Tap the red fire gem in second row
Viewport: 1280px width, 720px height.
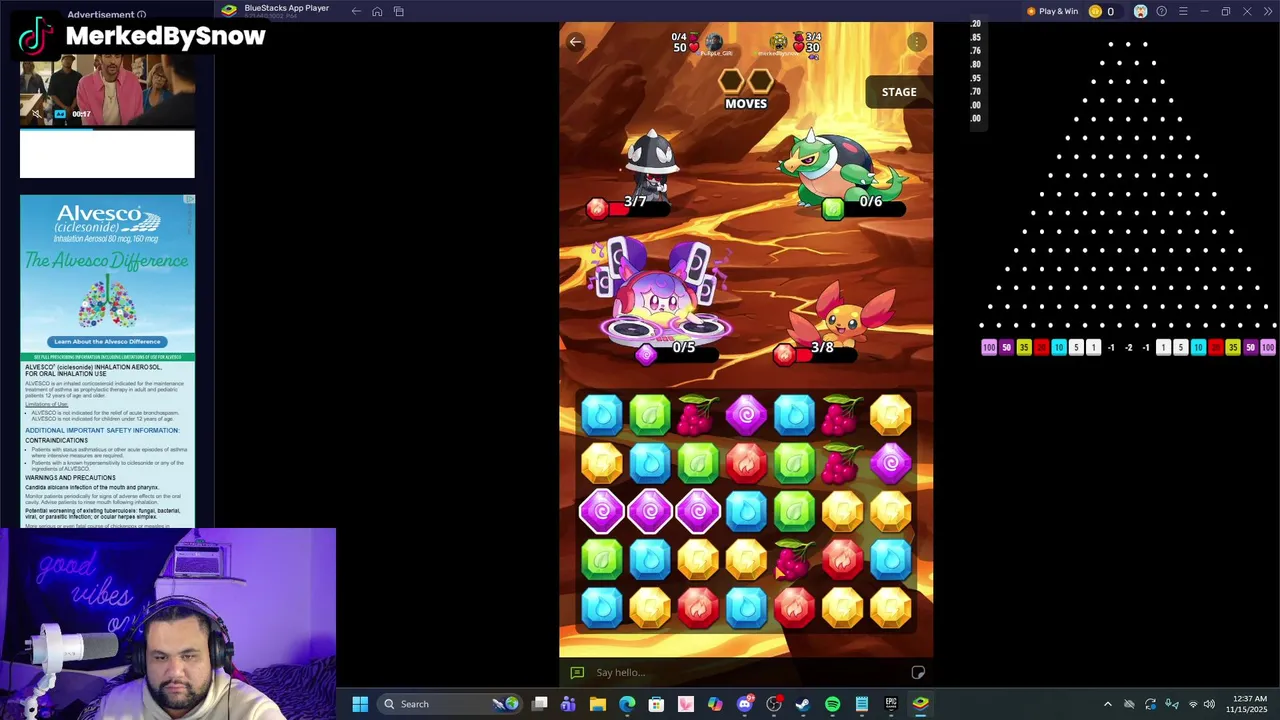click(x=746, y=463)
